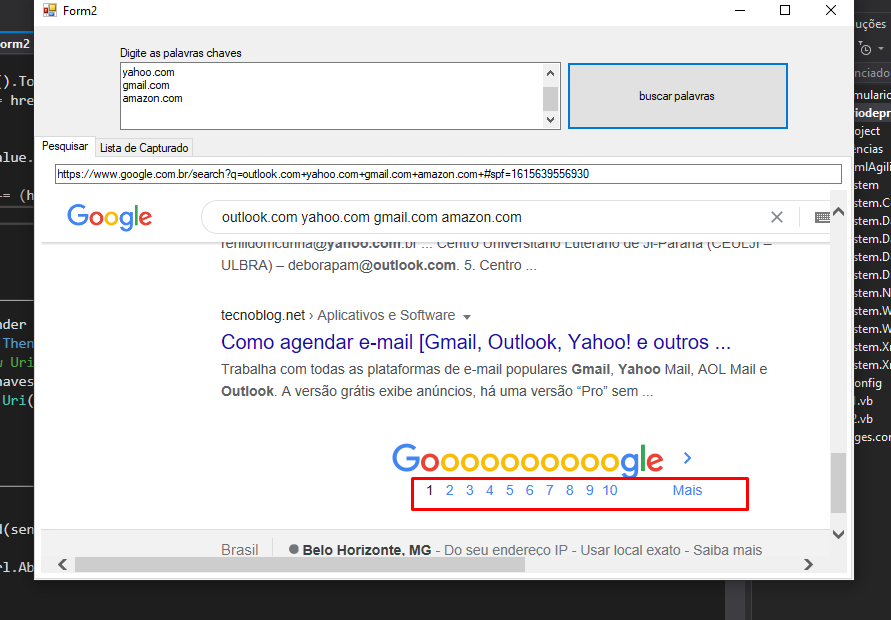This screenshot has width=891, height=620.
Task: Go to results page 5
Action: coord(510,490)
